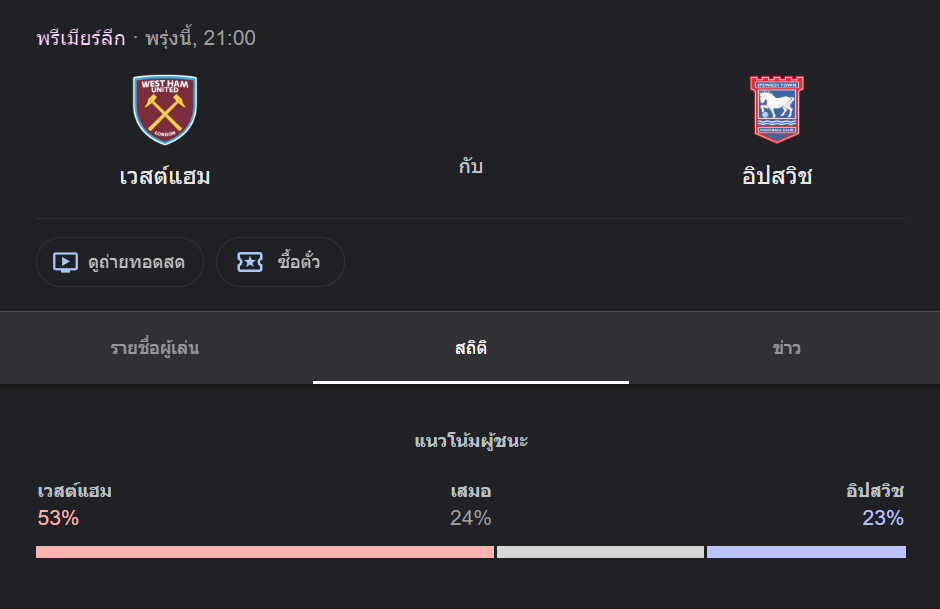This screenshot has width=940, height=609.
Task: Click the อิปสวิช team name under crest
Action: coord(777,176)
